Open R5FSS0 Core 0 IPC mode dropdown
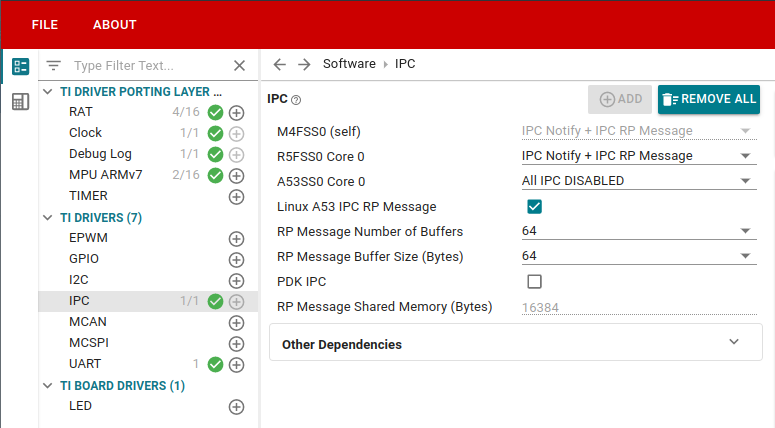 point(639,156)
